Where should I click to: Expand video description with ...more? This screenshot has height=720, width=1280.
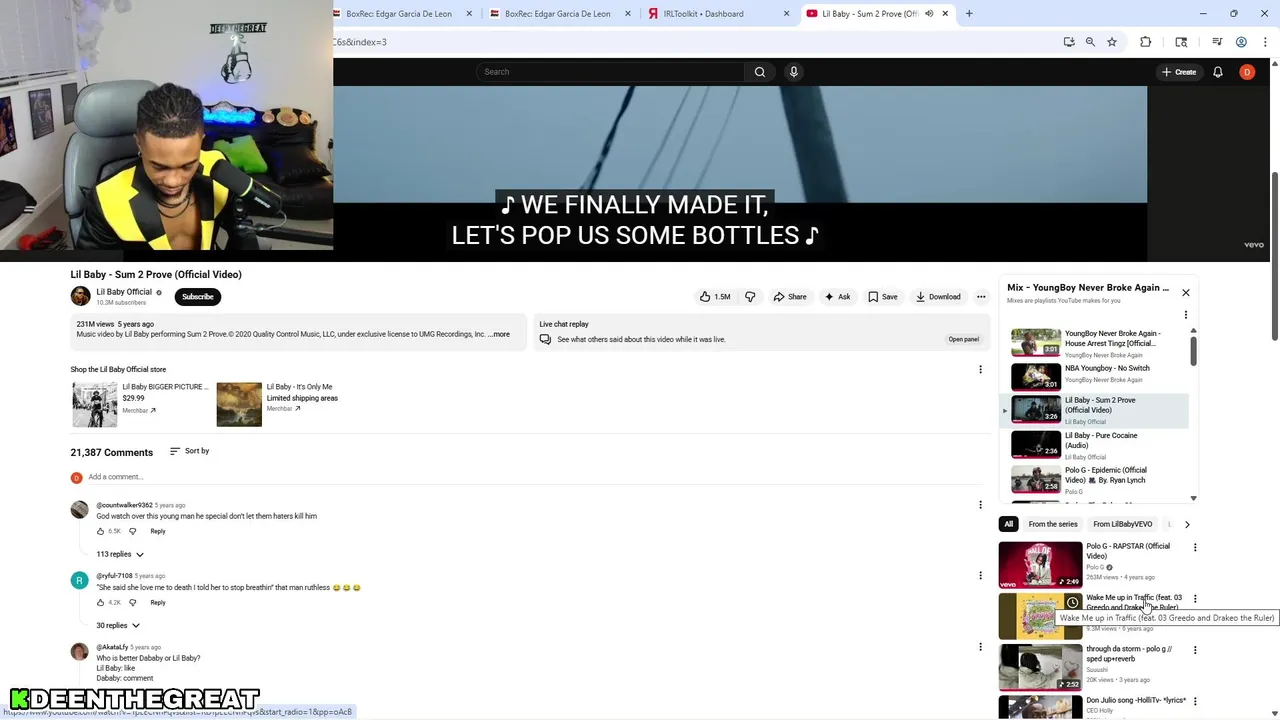(x=500, y=335)
